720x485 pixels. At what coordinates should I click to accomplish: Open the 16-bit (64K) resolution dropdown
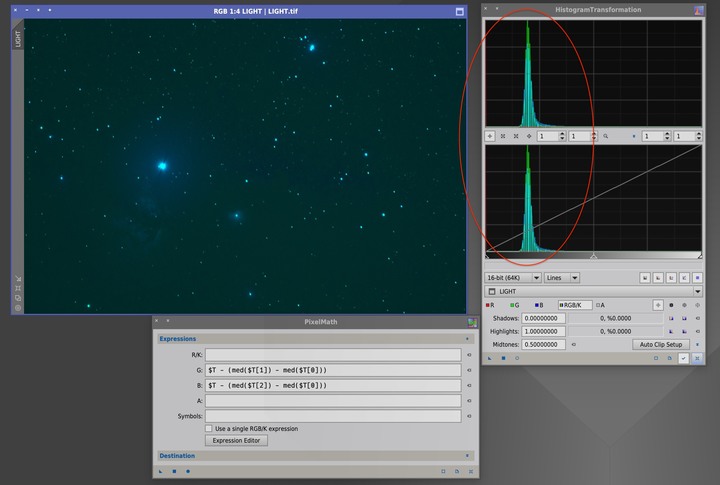513,278
